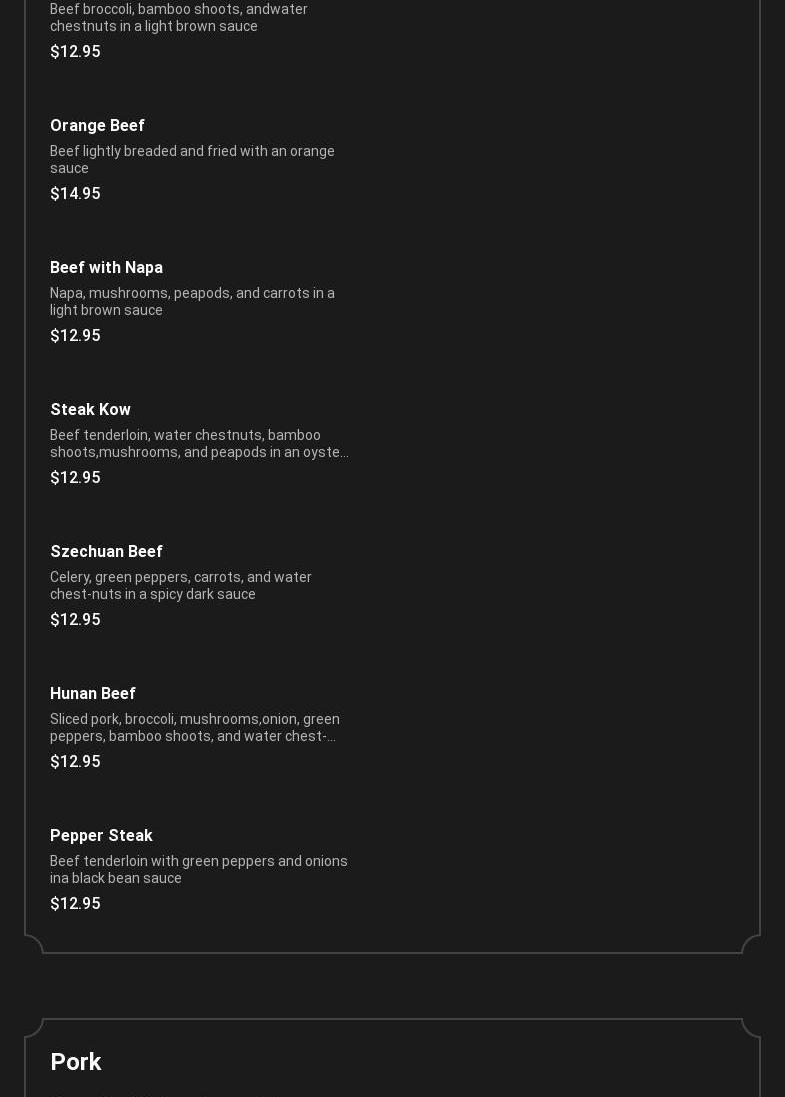The width and height of the screenshot is (785, 1097).
Task: Click the Szechuan Beef $12.95 price
Action: pos(76,619)
